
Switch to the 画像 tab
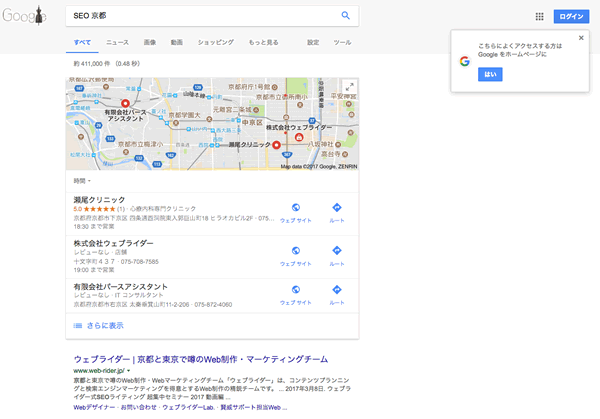(x=149, y=43)
